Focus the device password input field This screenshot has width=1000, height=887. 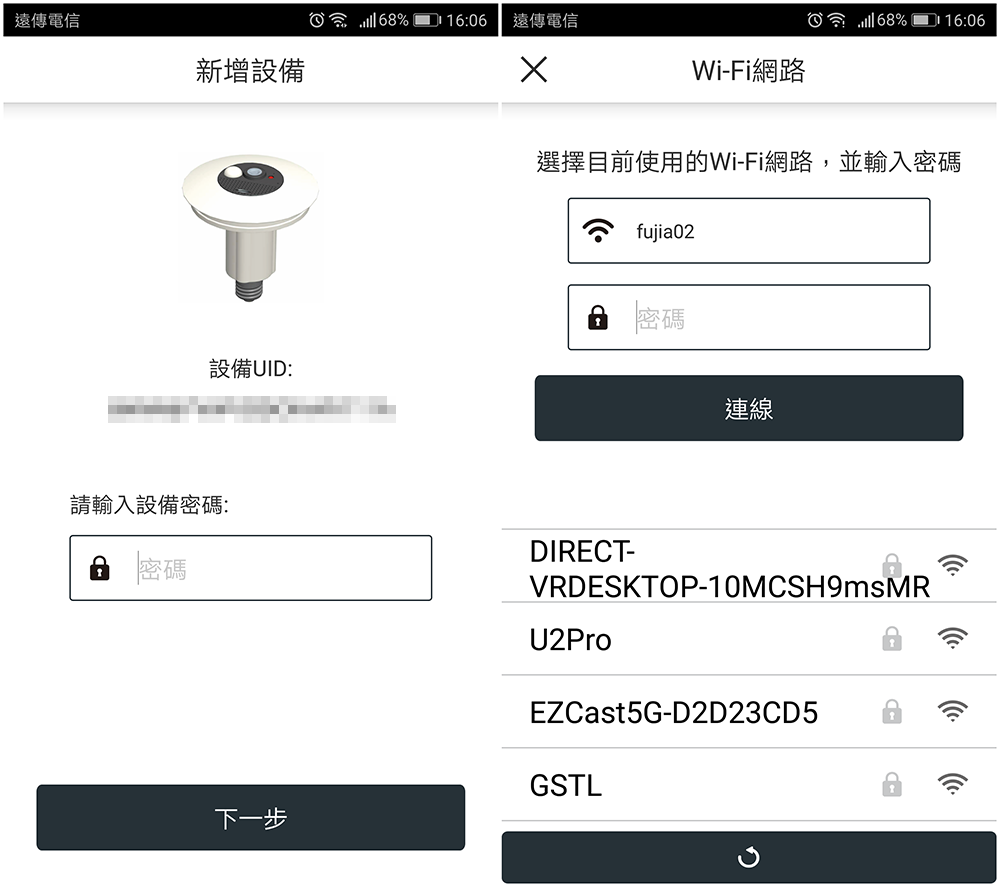pyautogui.click(x=251, y=568)
